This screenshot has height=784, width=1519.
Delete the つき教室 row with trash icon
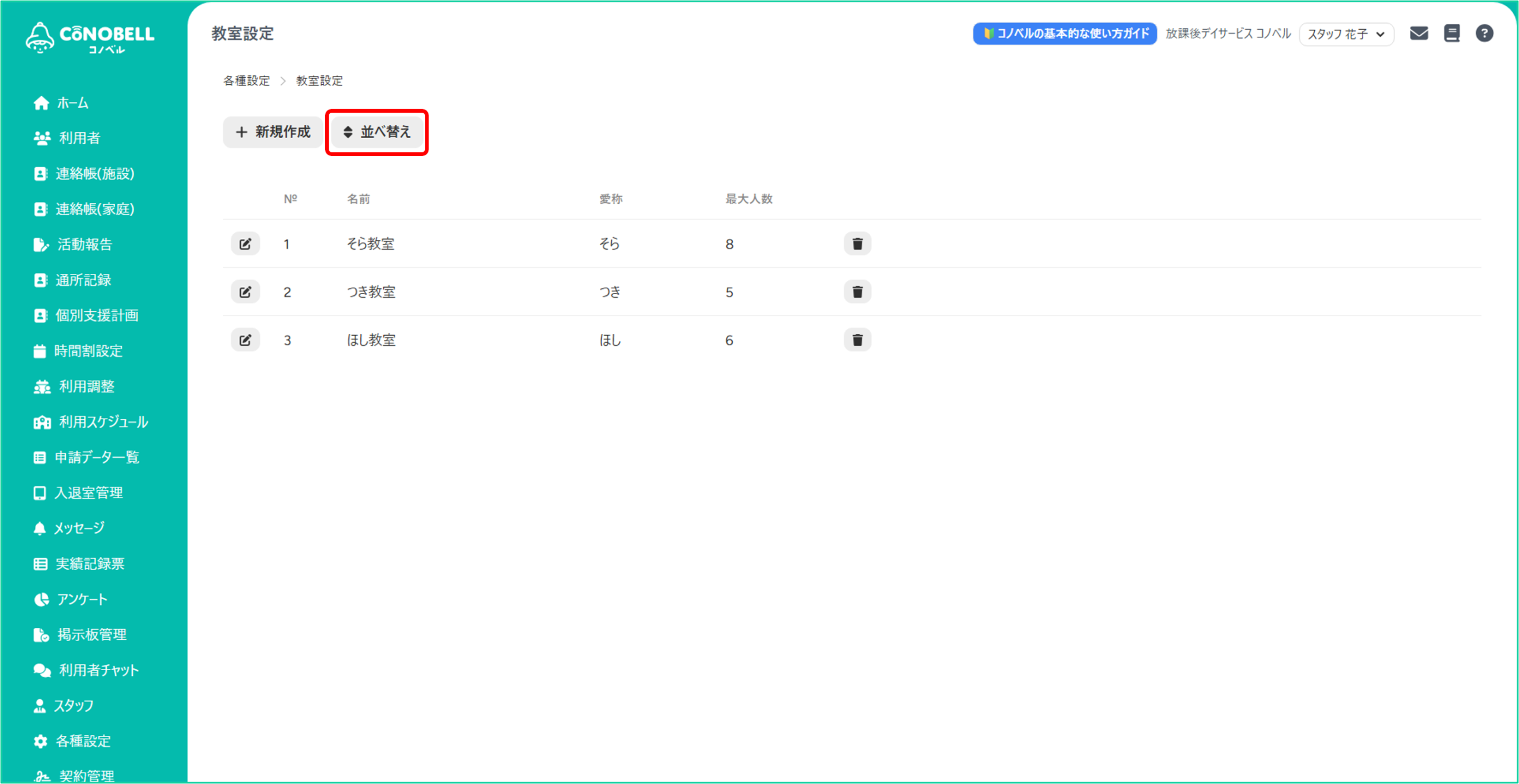(857, 292)
